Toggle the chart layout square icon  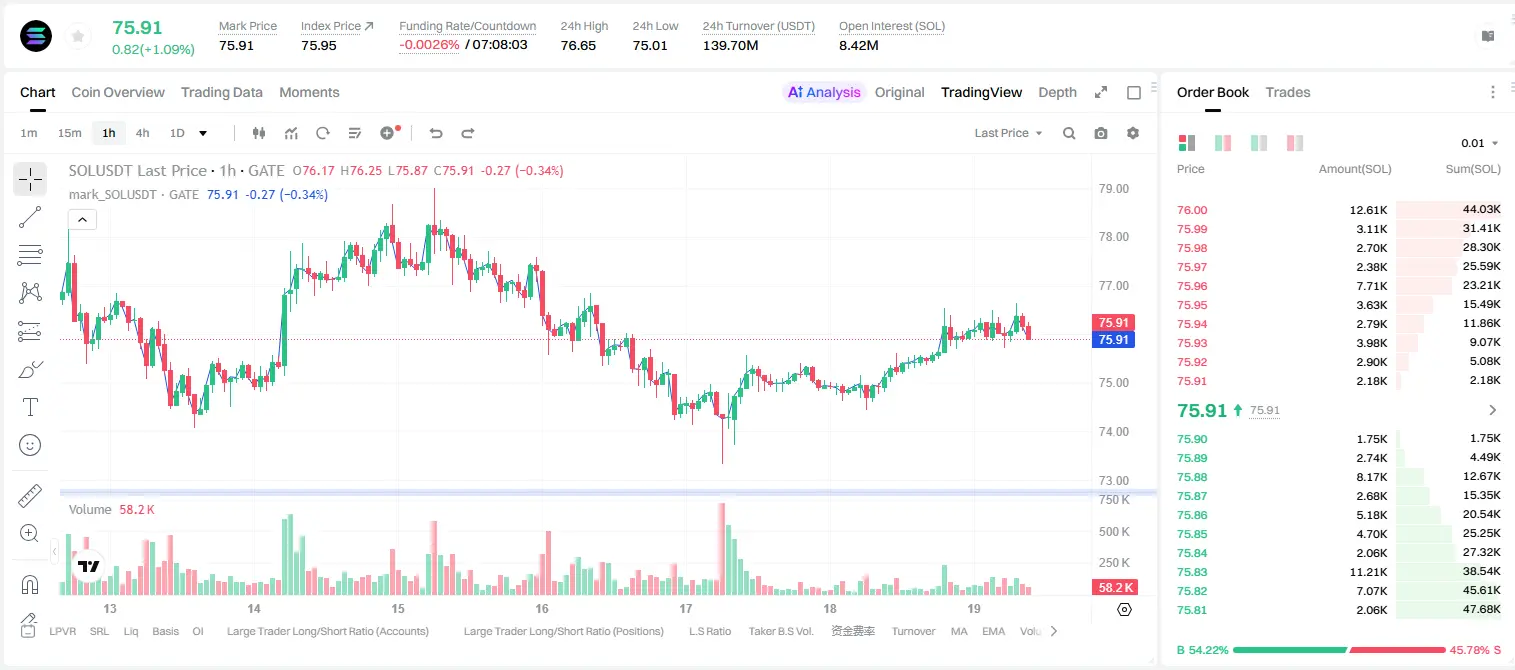(x=1134, y=92)
